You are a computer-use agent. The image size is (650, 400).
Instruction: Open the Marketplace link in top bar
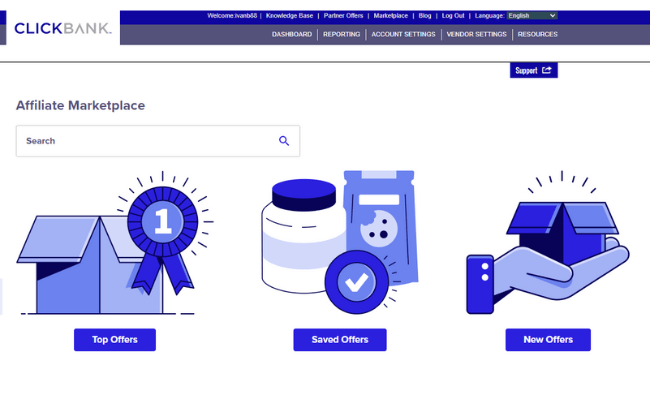[390, 16]
